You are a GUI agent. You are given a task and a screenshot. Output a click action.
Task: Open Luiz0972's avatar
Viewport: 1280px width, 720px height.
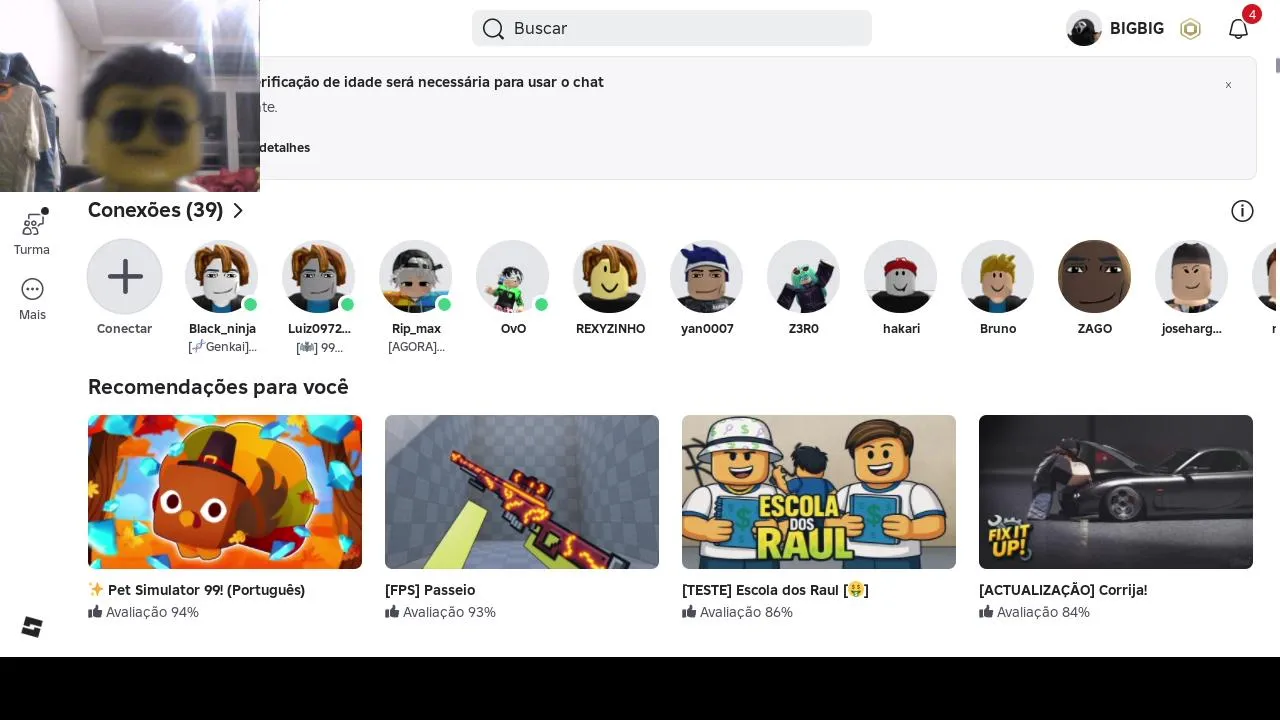[319, 276]
